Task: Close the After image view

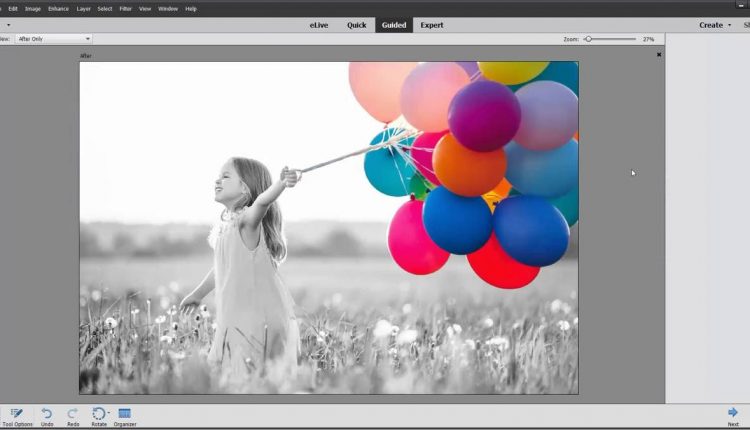Action: (659, 55)
